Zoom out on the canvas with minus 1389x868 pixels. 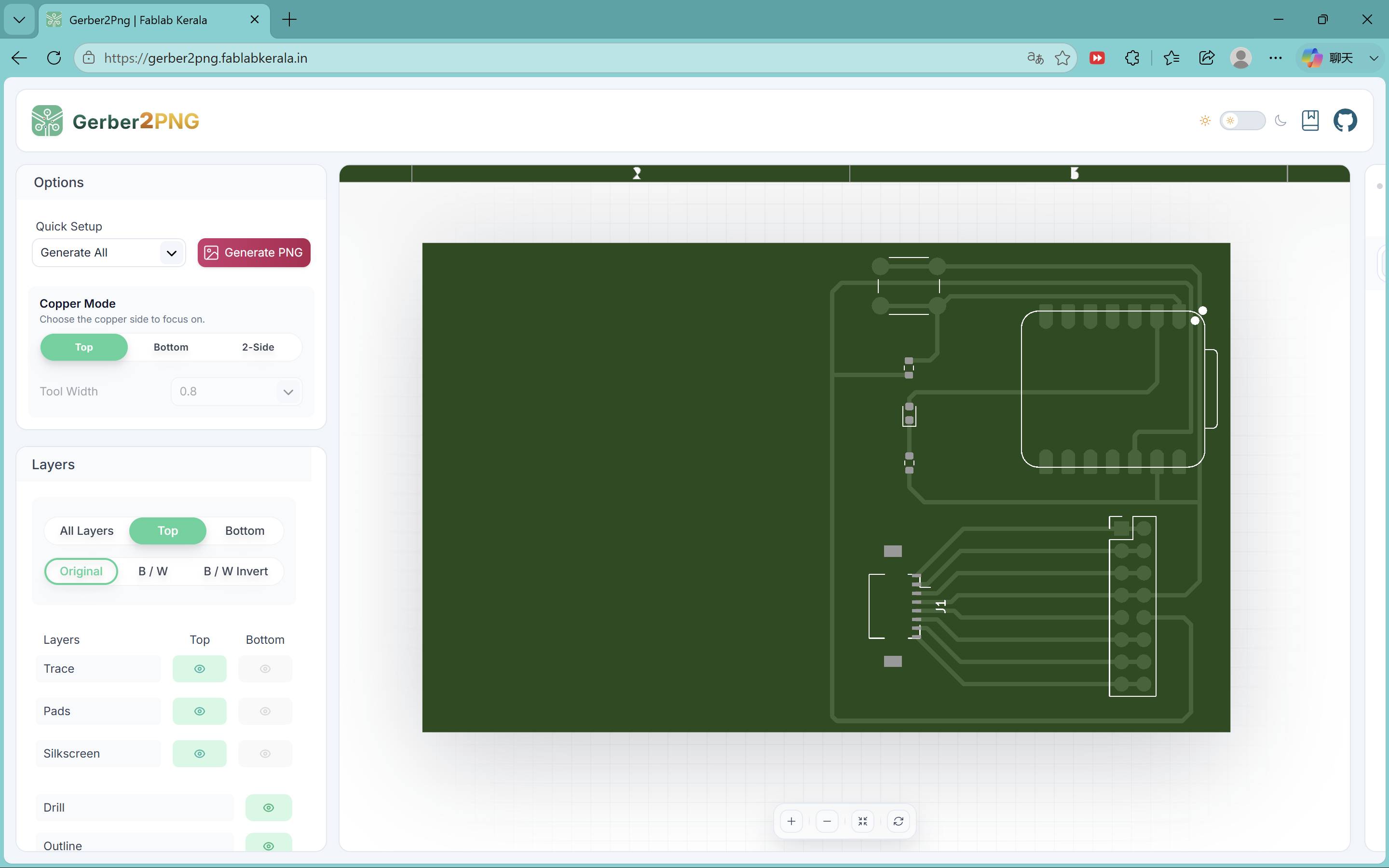point(827,822)
